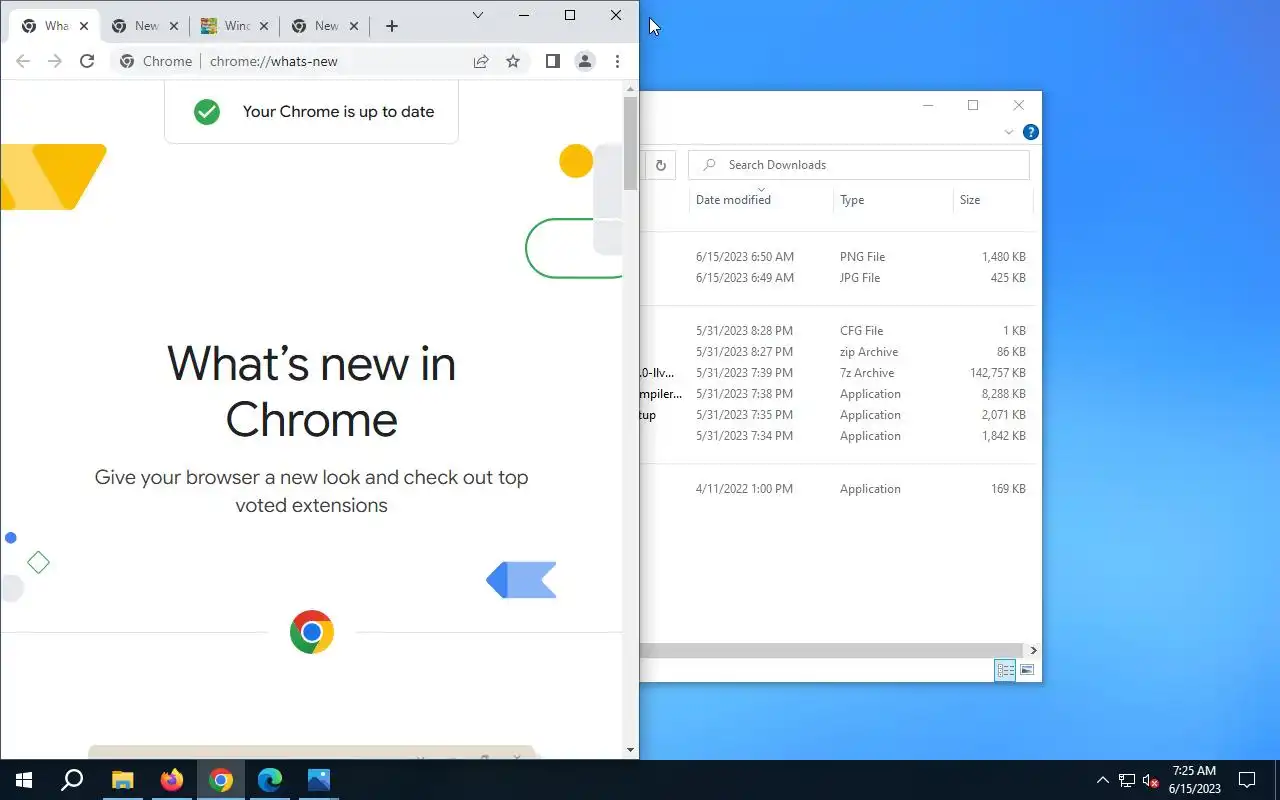1280x800 pixels.
Task: Click the Search Downloads field
Action: tap(859, 165)
